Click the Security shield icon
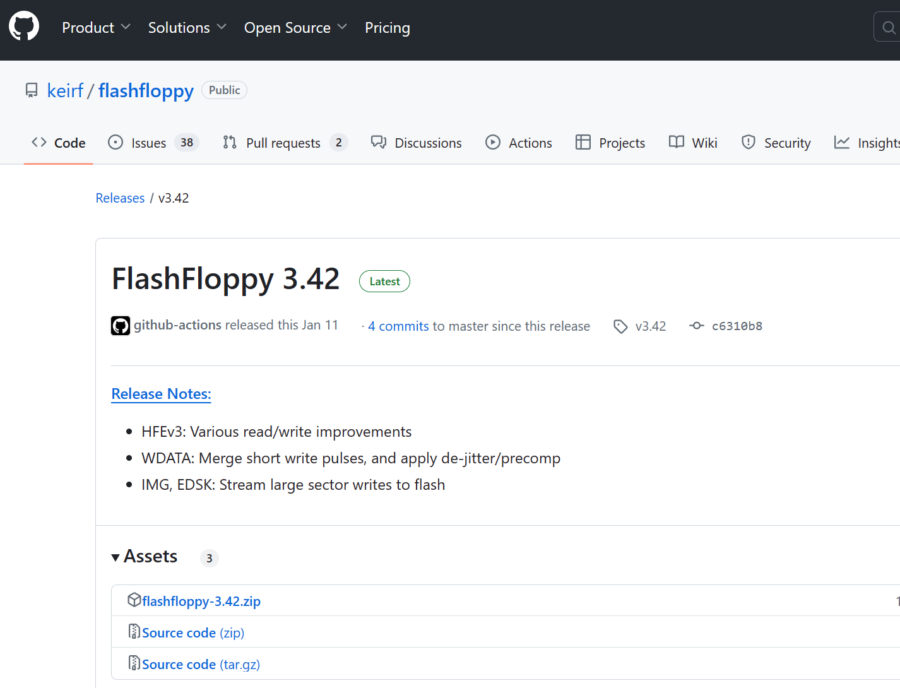The image size is (900, 688). point(748,142)
